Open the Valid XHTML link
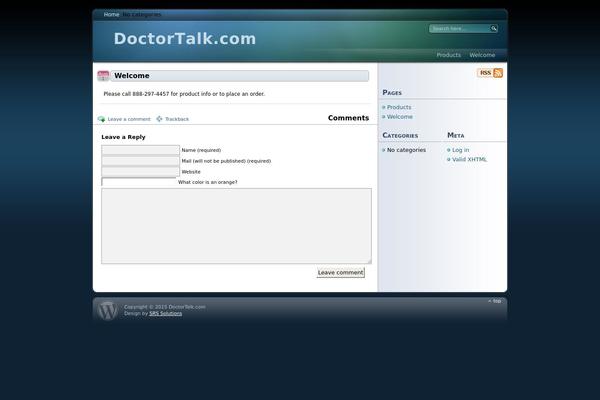 (470, 160)
